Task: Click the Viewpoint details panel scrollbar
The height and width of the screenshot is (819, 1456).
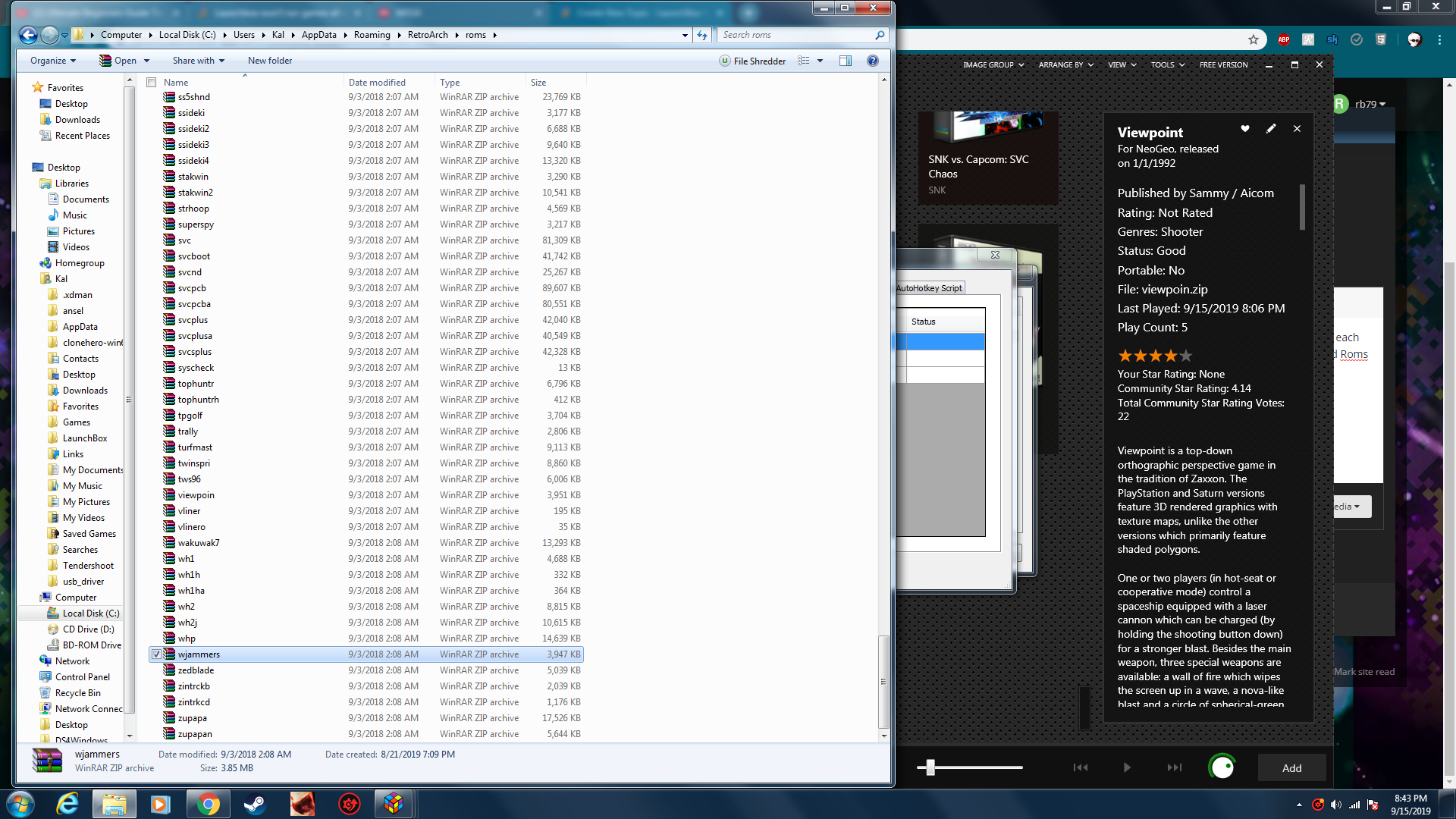Action: pos(1302,207)
